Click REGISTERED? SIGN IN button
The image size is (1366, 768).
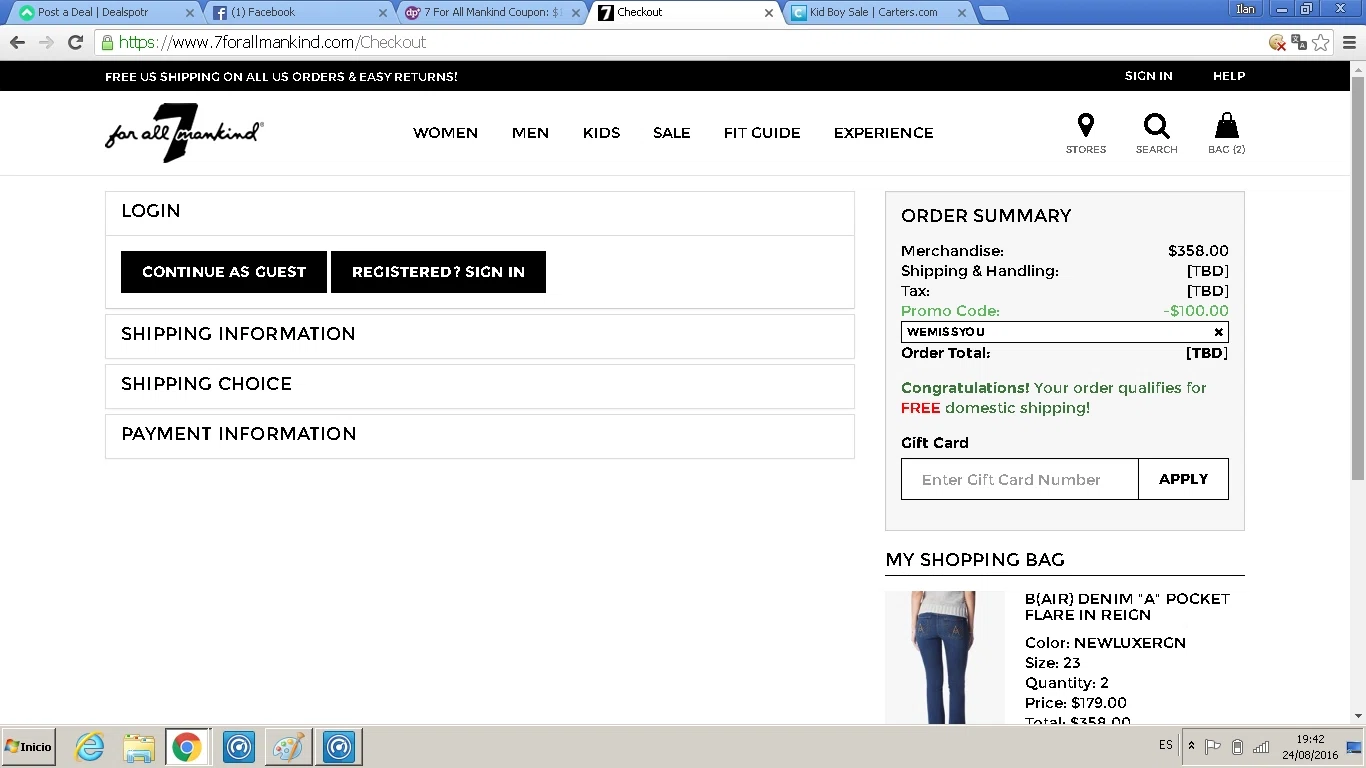[x=438, y=272]
